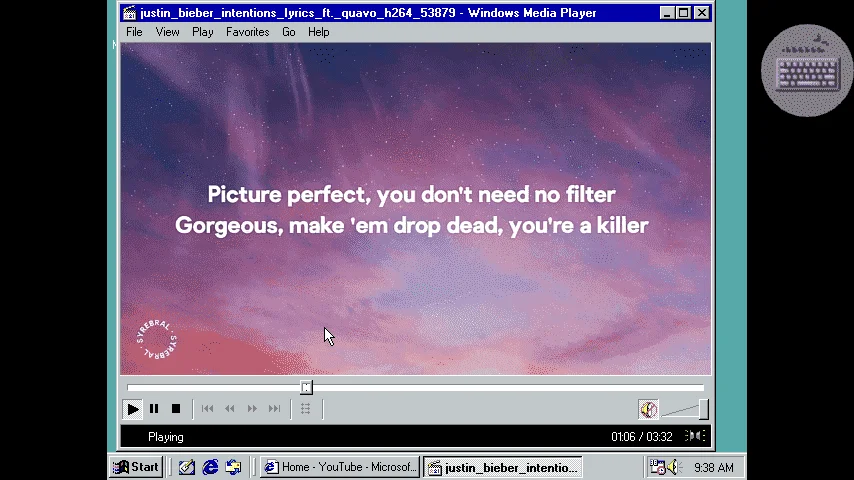The height and width of the screenshot is (480, 854).
Task: Launch Internet Explorer from quick launch
Action: tap(210, 467)
